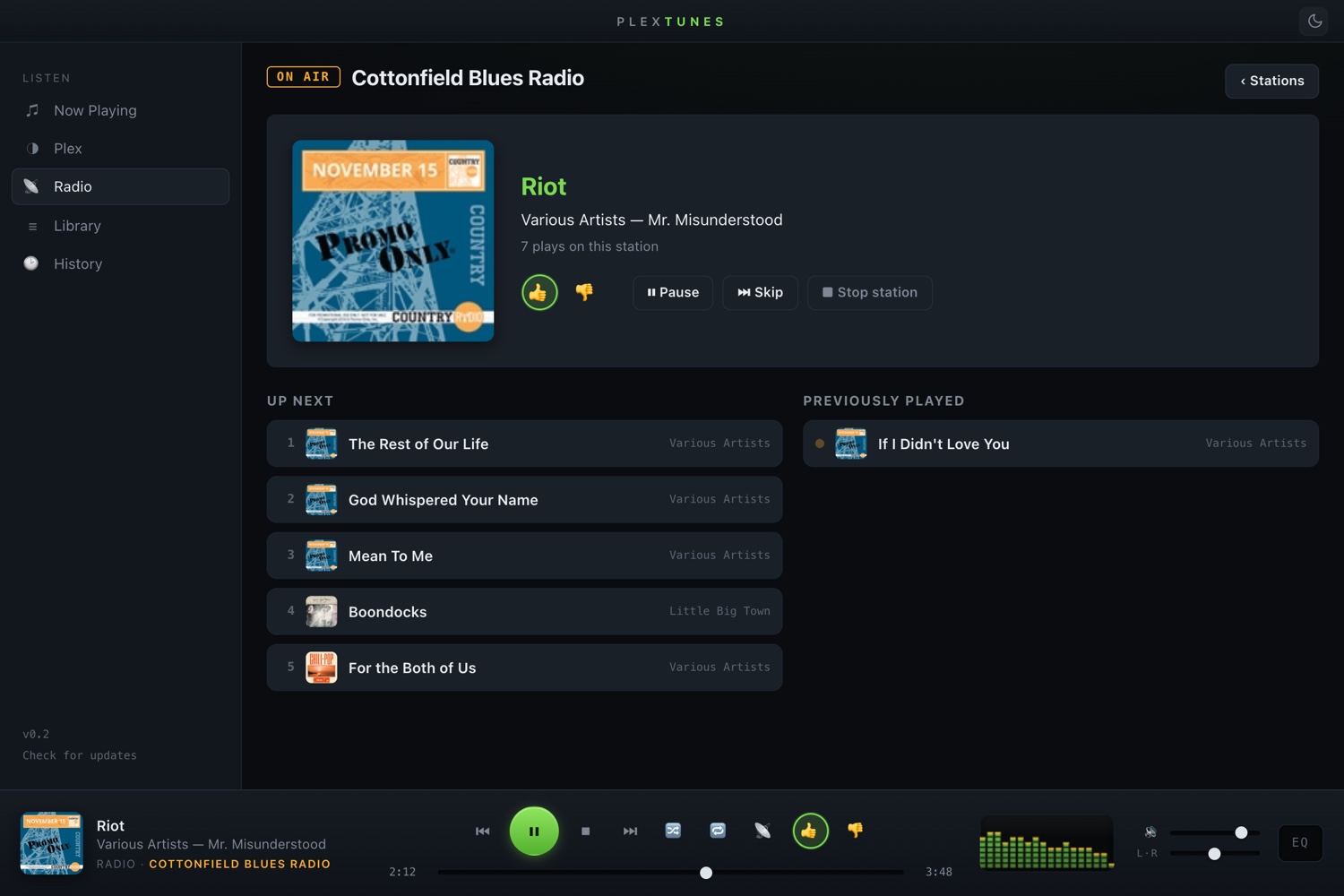This screenshot has height=896, width=1344.
Task: Select the Radio sidebar item
Action: 120,186
